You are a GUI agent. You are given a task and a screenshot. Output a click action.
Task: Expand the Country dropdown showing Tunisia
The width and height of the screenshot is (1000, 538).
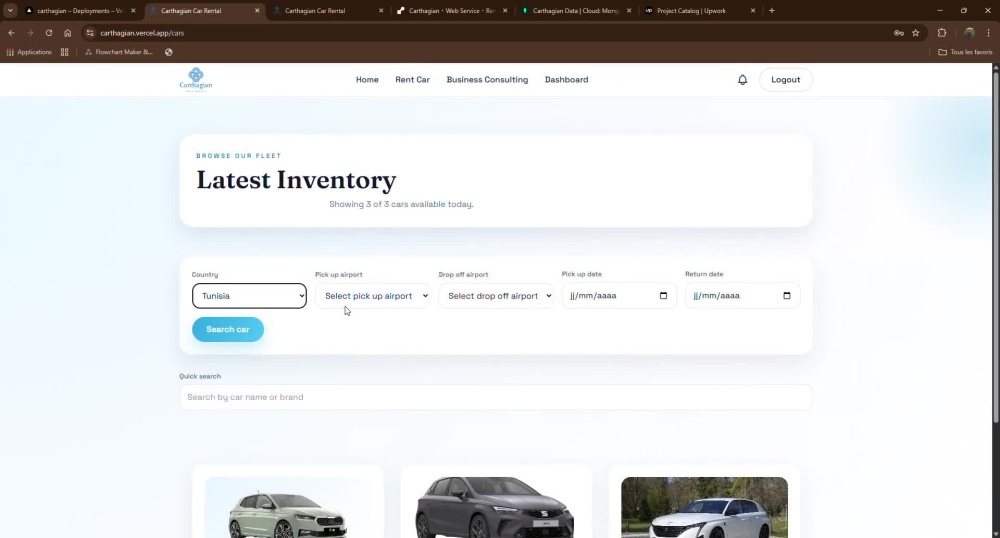[x=249, y=296]
